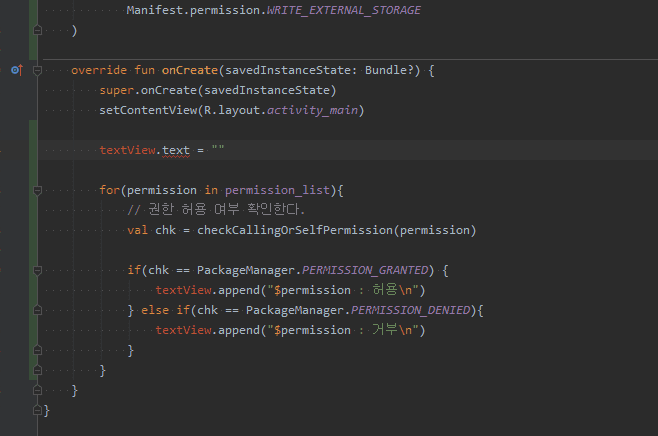This screenshot has height=436, width=658.
Task: Click the override gutter icon beside onCreate
Action: [x=17, y=70]
